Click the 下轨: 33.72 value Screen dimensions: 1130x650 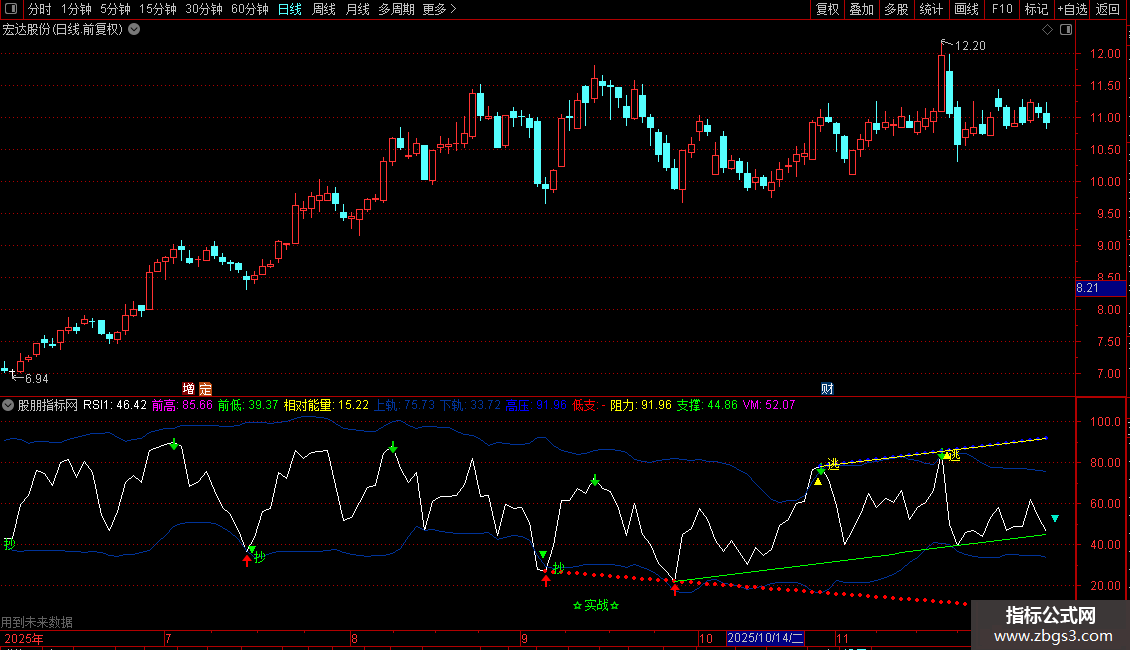(x=471, y=405)
